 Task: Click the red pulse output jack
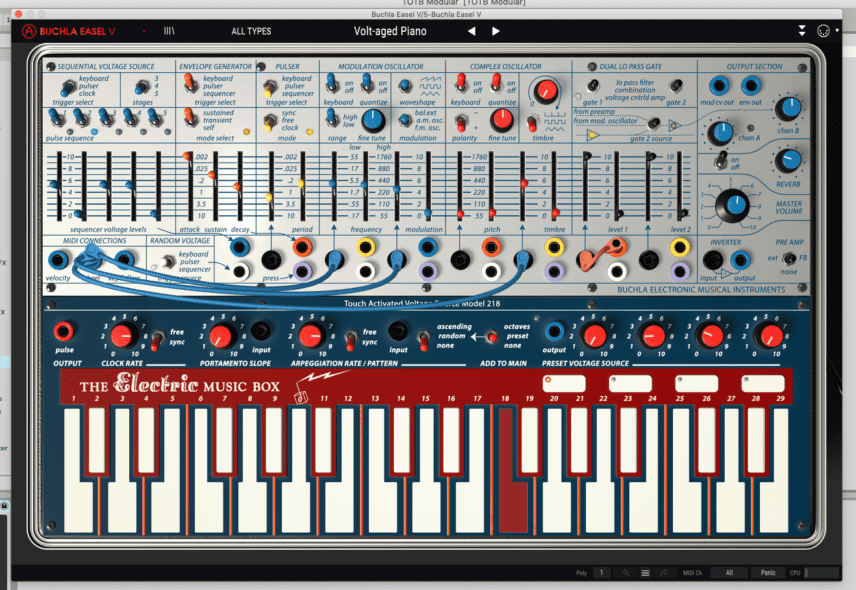tap(64, 331)
